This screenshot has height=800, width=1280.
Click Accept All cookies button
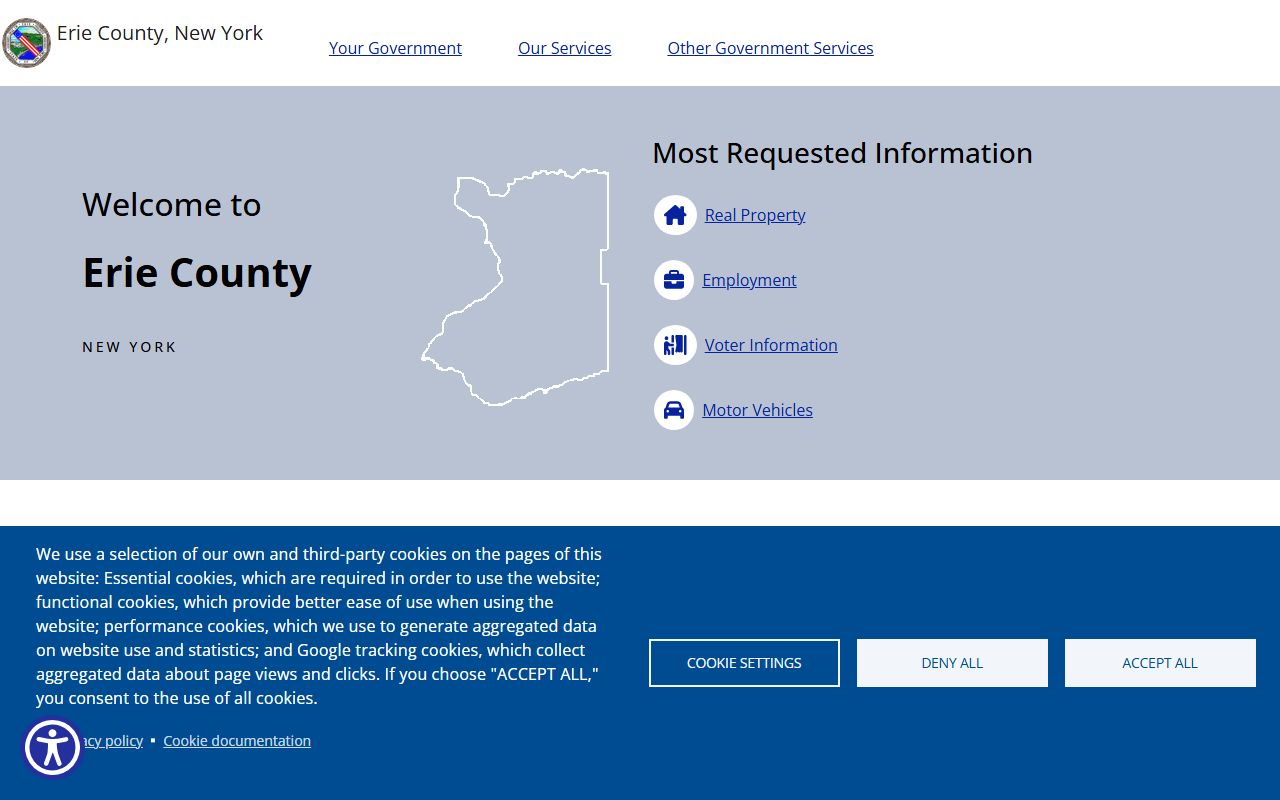click(1159, 663)
